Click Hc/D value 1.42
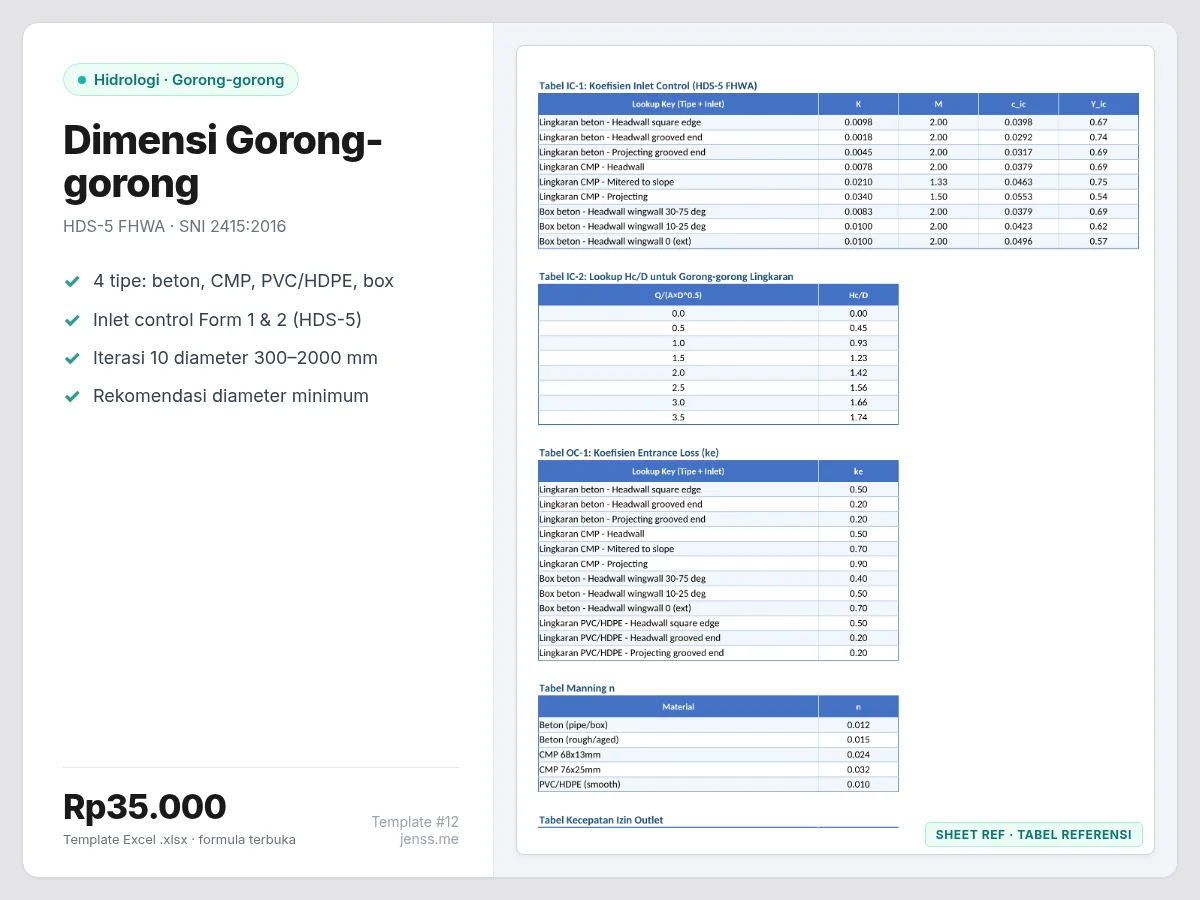Viewport: 1200px width, 900px height. click(858, 373)
